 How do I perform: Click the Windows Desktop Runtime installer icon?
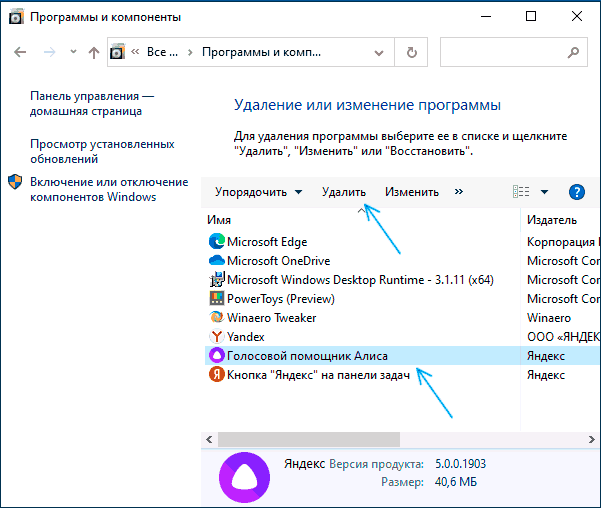(x=217, y=279)
